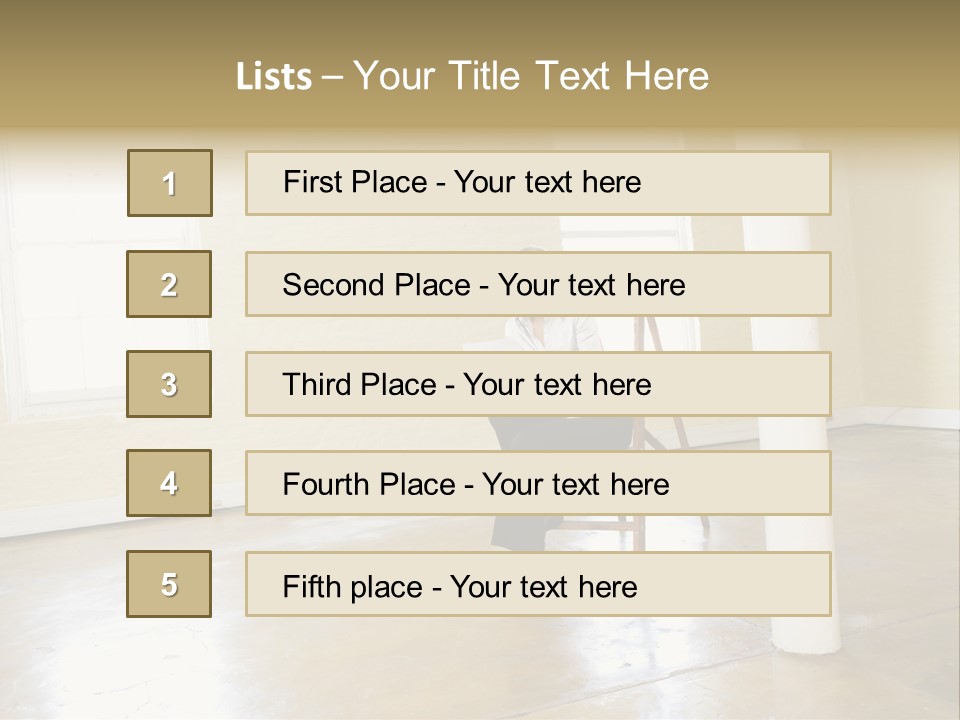
Task: Click Your text here in Third Place row
Action: click(x=557, y=385)
